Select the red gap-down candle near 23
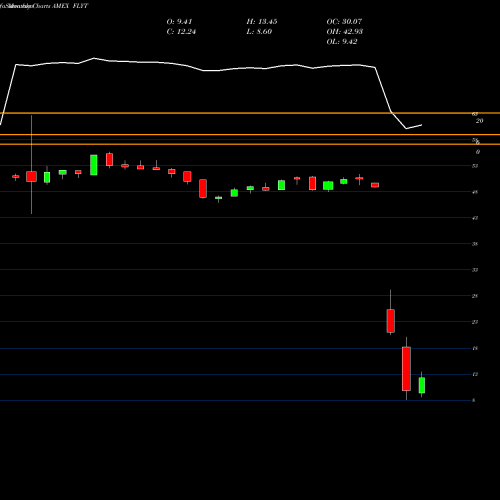The width and height of the screenshot is (500, 500). (x=391, y=321)
